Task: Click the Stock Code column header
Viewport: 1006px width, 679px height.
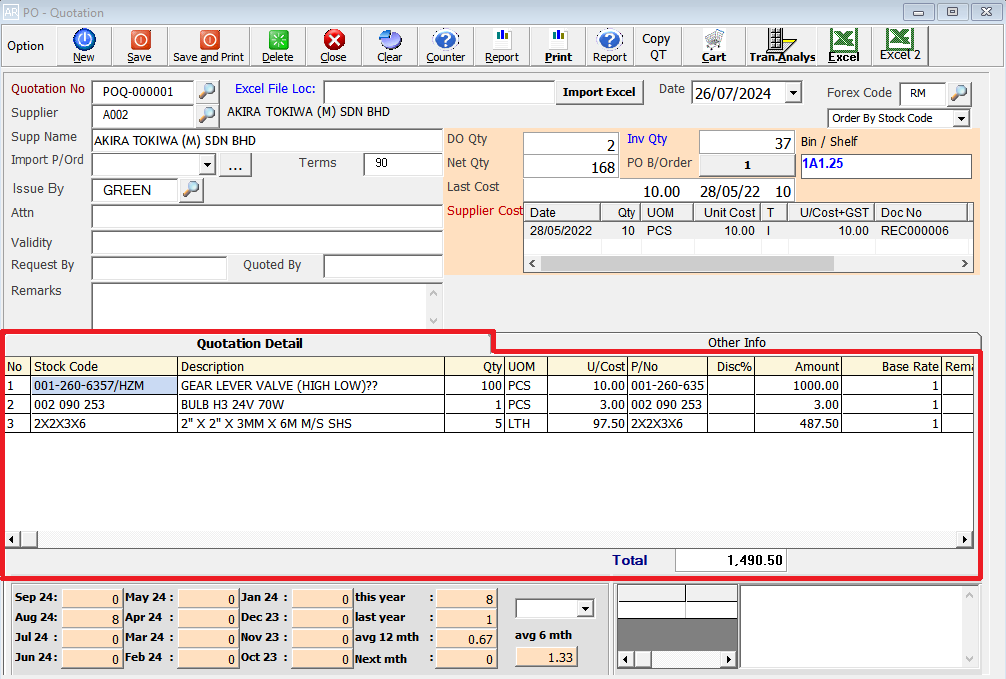Action: 104,366
